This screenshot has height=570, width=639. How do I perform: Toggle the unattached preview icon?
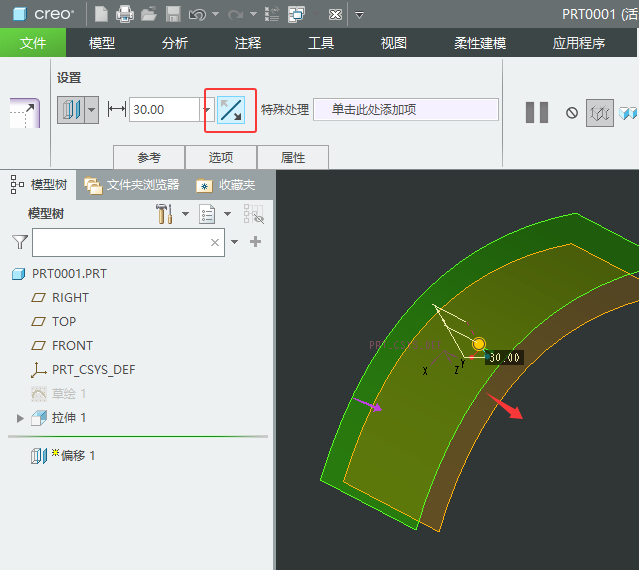(600, 113)
